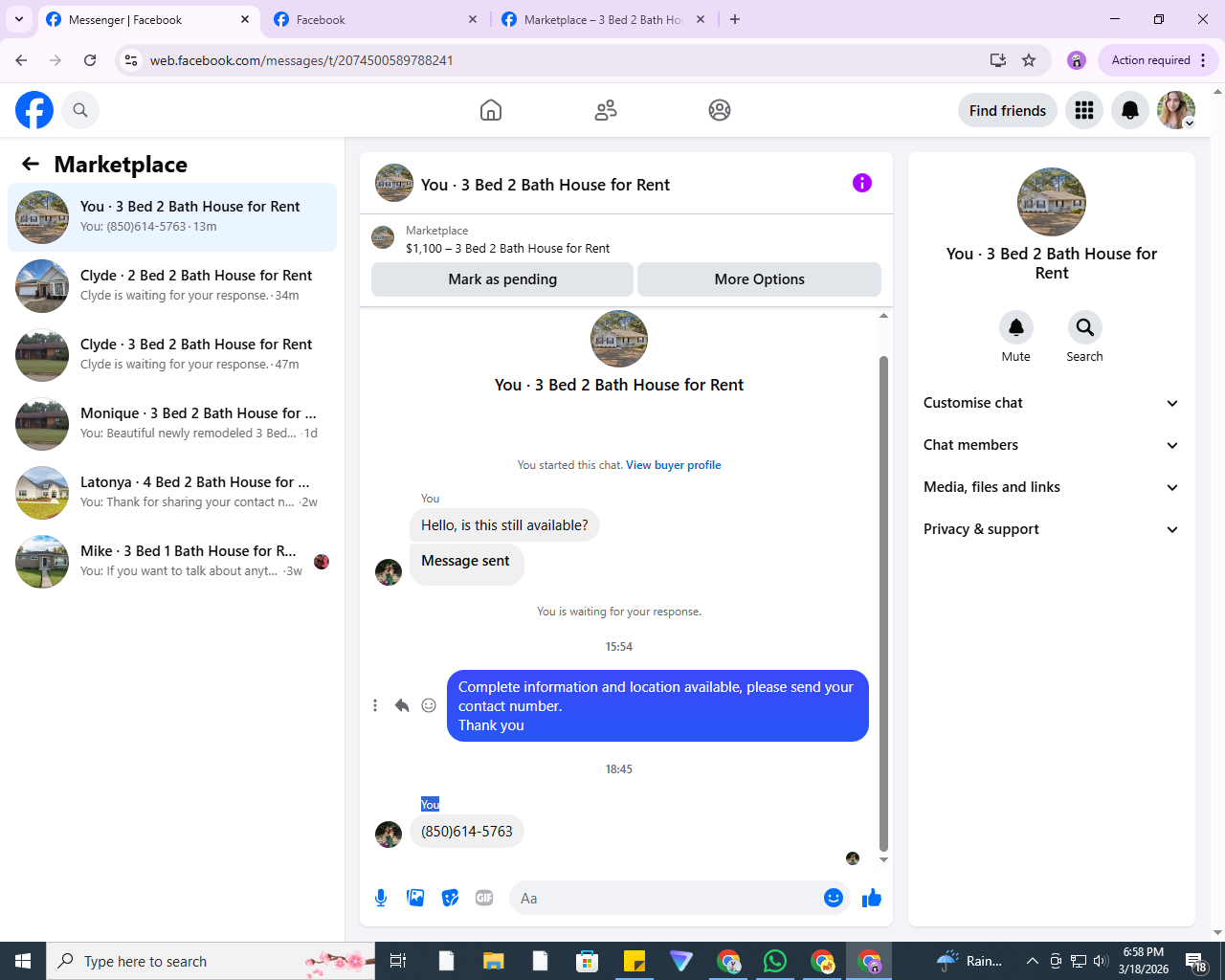Screen dimensions: 1225x980
Task: Open Chrome tab search dropdown
Action: click(19, 19)
